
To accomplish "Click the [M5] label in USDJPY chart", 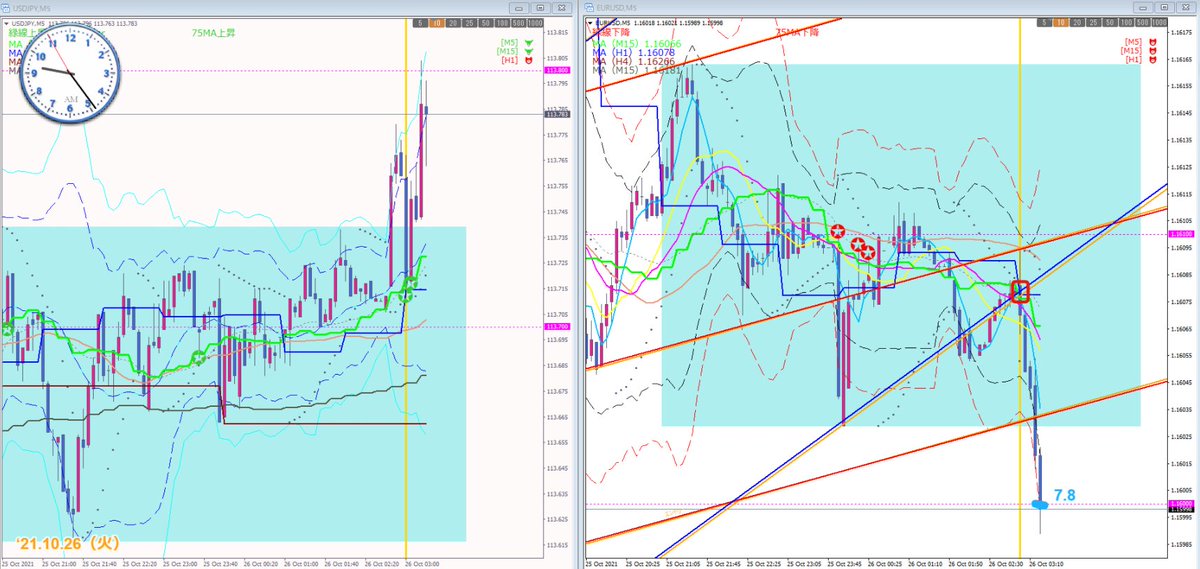I will tap(509, 43).
